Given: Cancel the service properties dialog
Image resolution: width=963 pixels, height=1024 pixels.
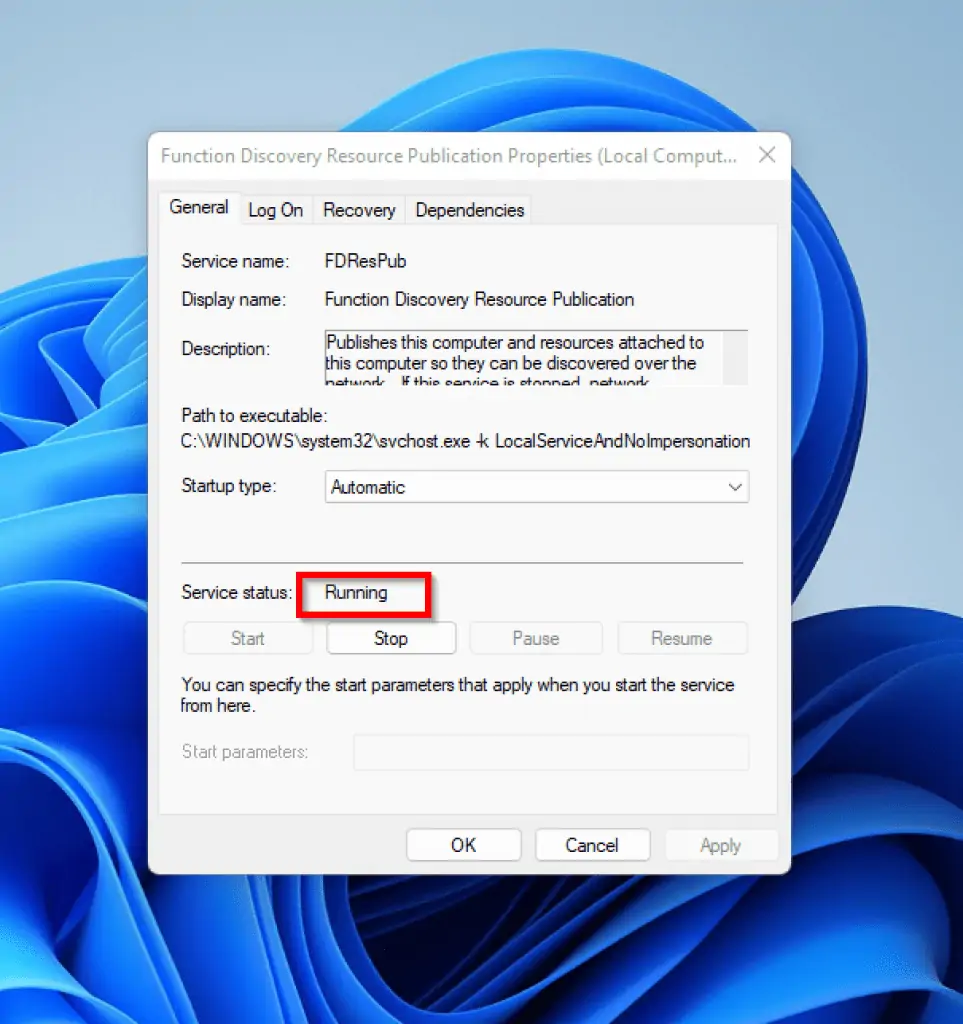Looking at the screenshot, I should pyautogui.click(x=592, y=845).
